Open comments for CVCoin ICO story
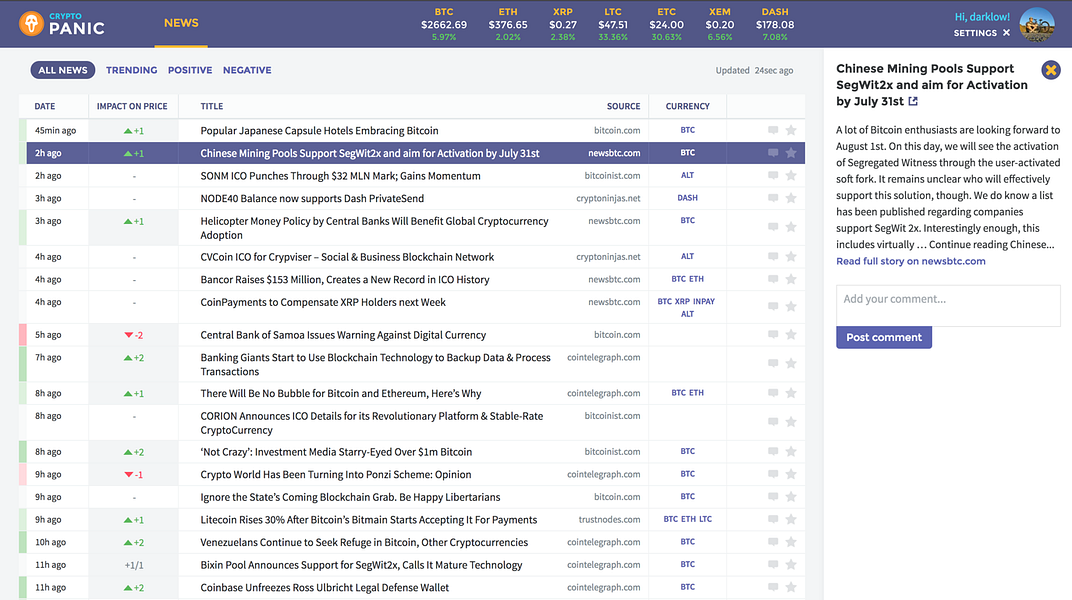 [x=773, y=257]
